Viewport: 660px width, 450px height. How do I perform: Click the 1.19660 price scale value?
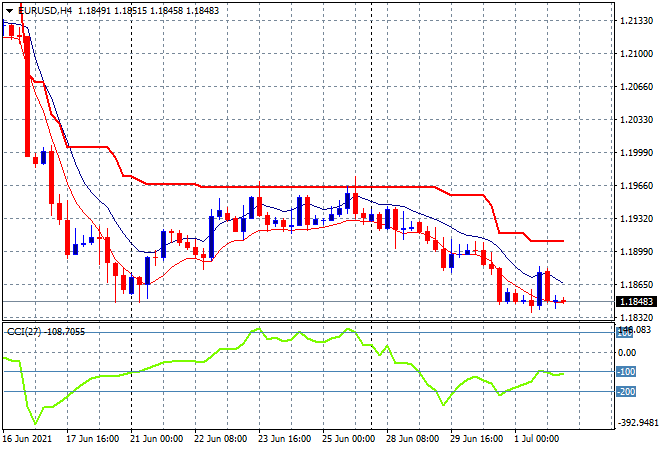click(637, 186)
